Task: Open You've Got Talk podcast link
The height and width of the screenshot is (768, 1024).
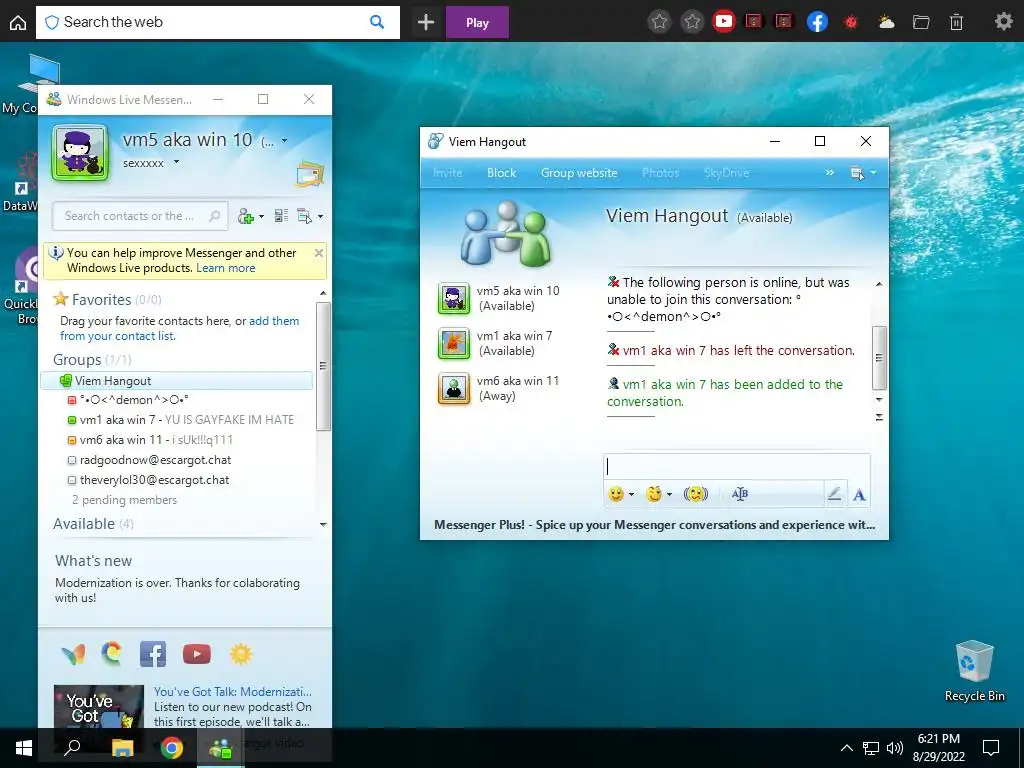Action: [x=232, y=691]
